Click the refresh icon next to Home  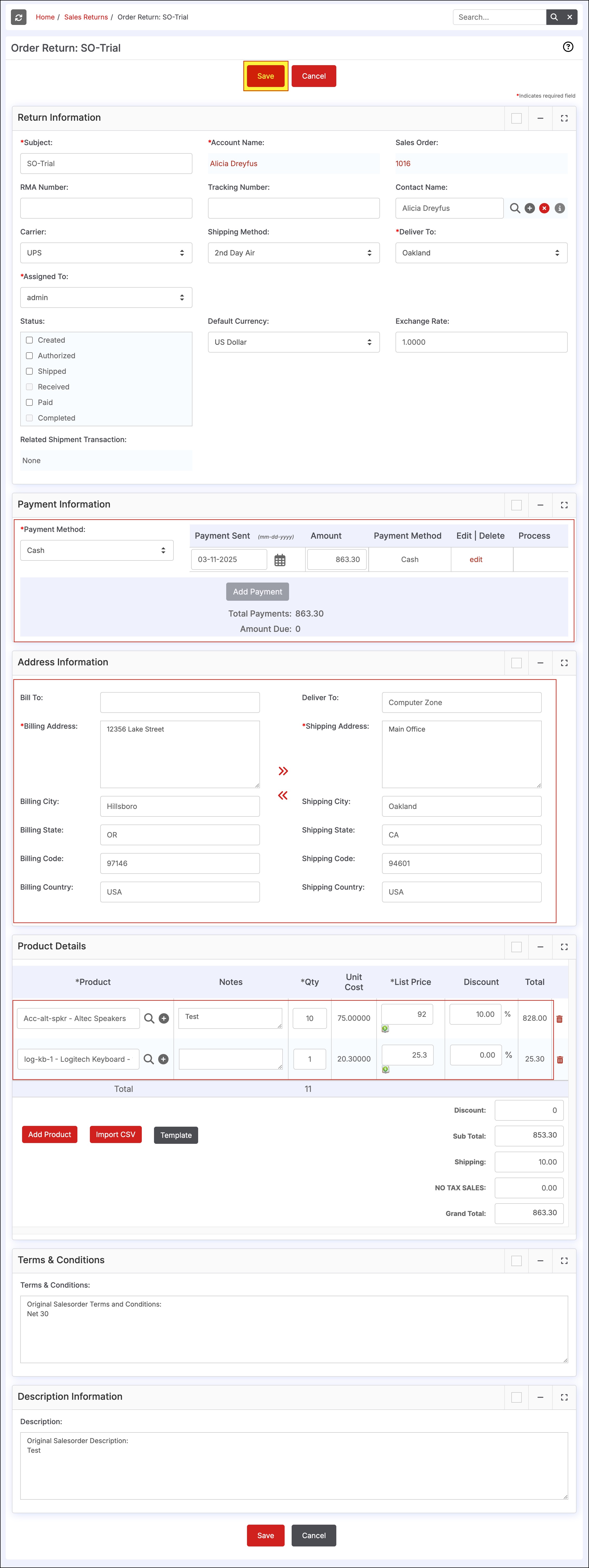coord(19,17)
